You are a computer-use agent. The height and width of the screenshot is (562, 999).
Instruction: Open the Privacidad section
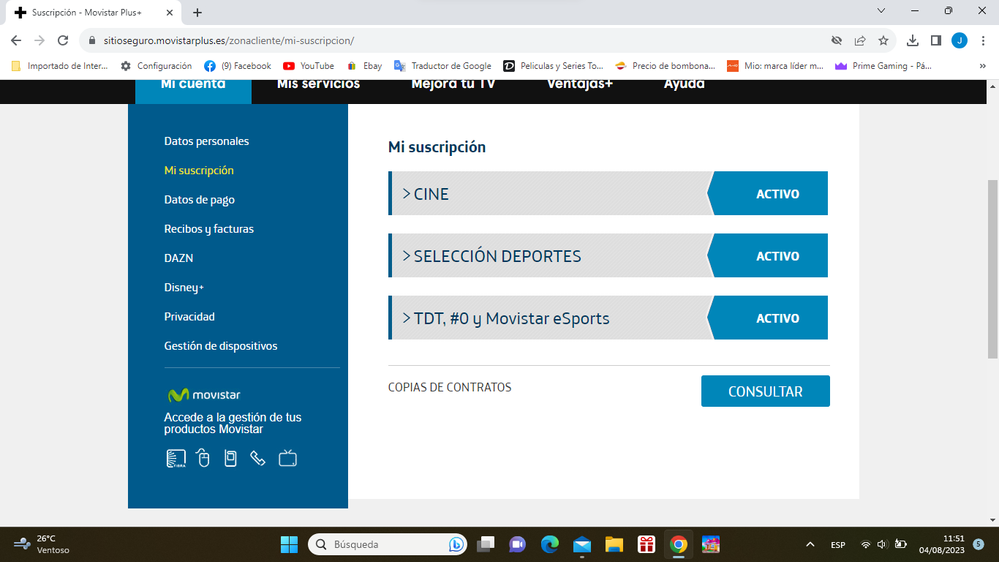point(189,317)
